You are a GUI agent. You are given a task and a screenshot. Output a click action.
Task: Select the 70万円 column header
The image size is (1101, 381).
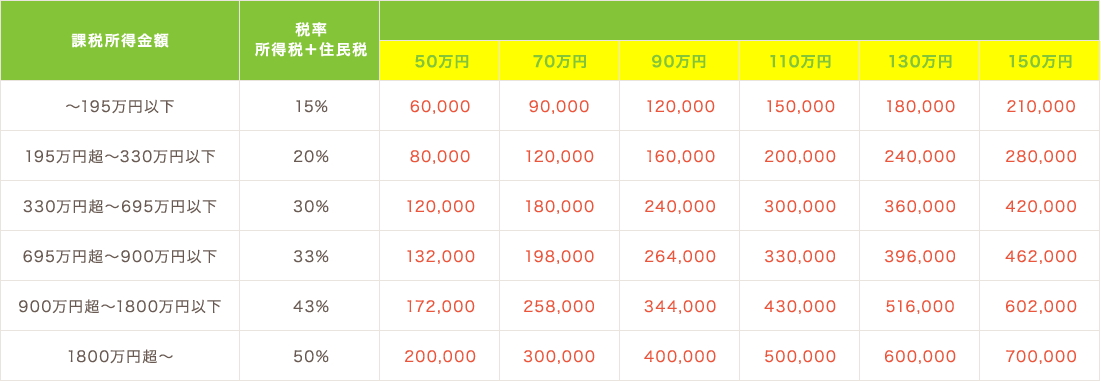click(560, 61)
